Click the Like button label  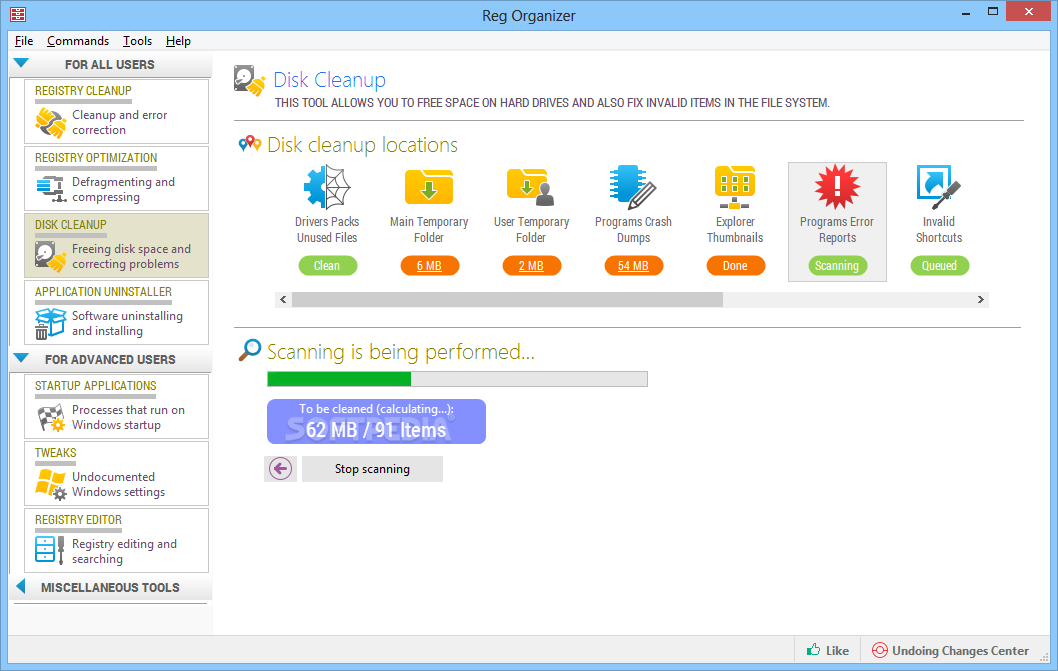point(837,650)
